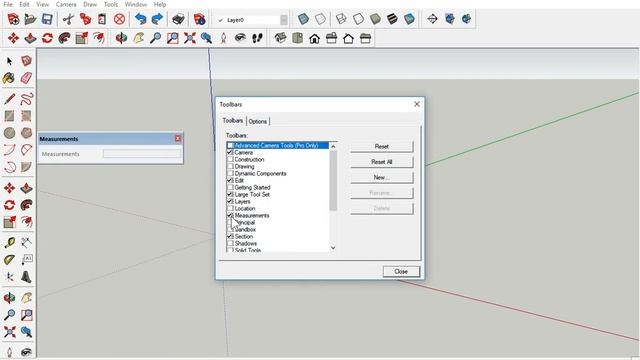This screenshot has width=640, height=360.
Task: Click the Save floppy disk icon
Action: coord(47,19)
